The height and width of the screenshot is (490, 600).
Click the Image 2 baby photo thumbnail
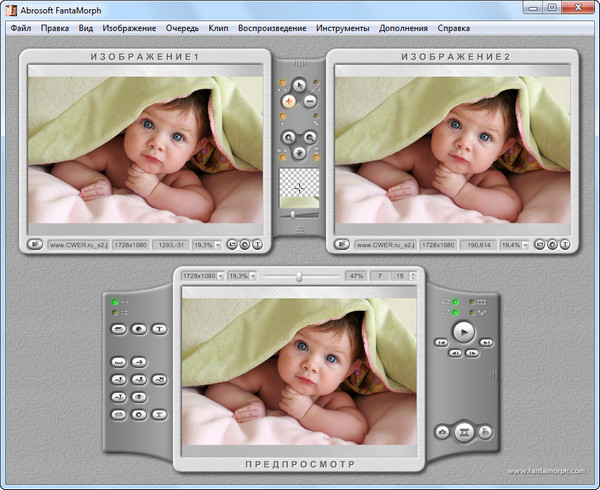(451, 147)
